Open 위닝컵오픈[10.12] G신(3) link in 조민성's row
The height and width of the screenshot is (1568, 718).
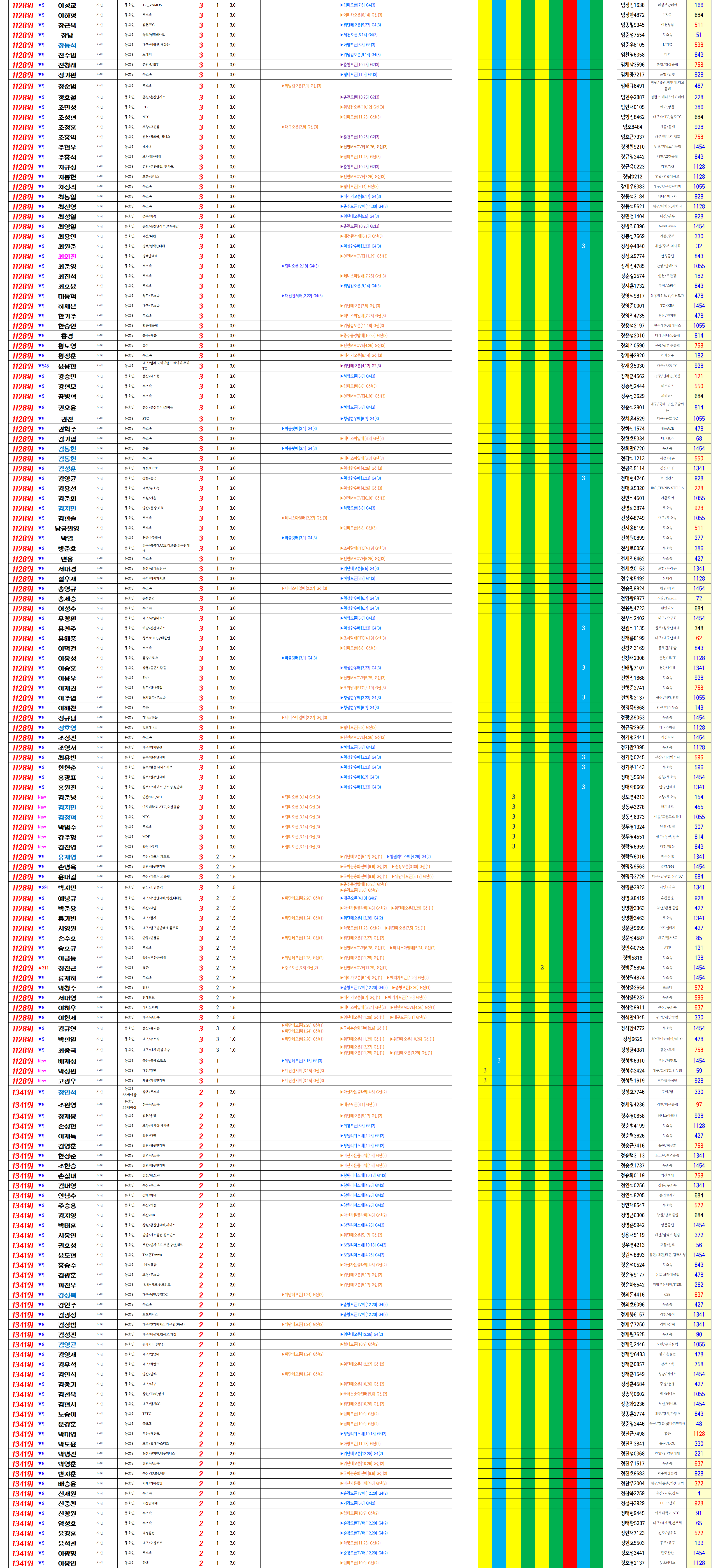tap(362, 107)
